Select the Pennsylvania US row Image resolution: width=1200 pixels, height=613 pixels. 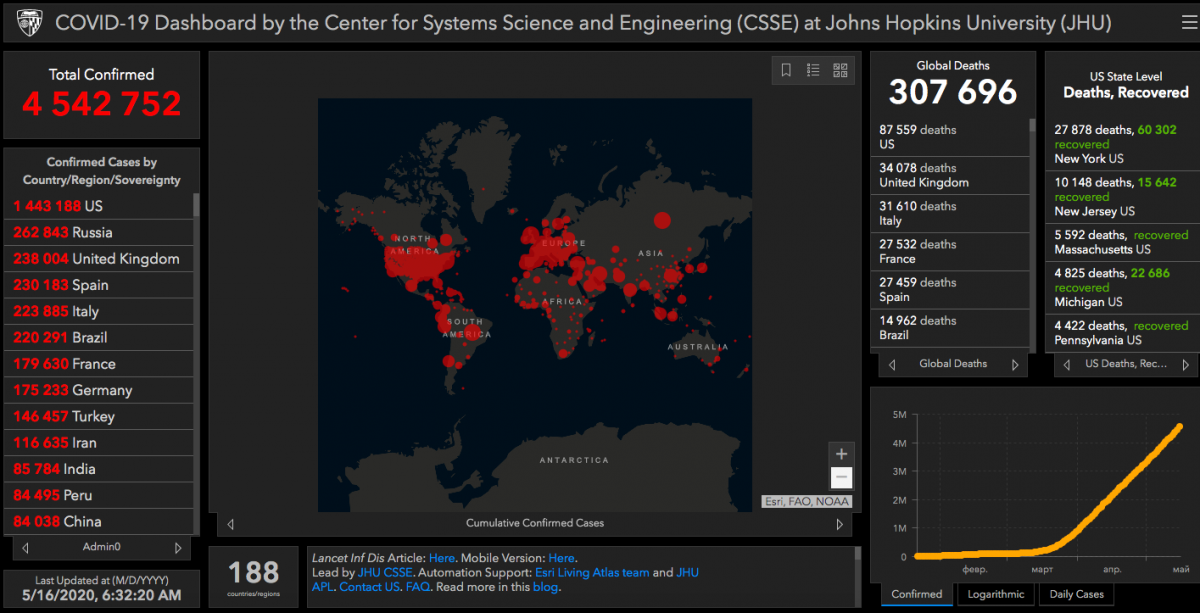click(x=1123, y=332)
